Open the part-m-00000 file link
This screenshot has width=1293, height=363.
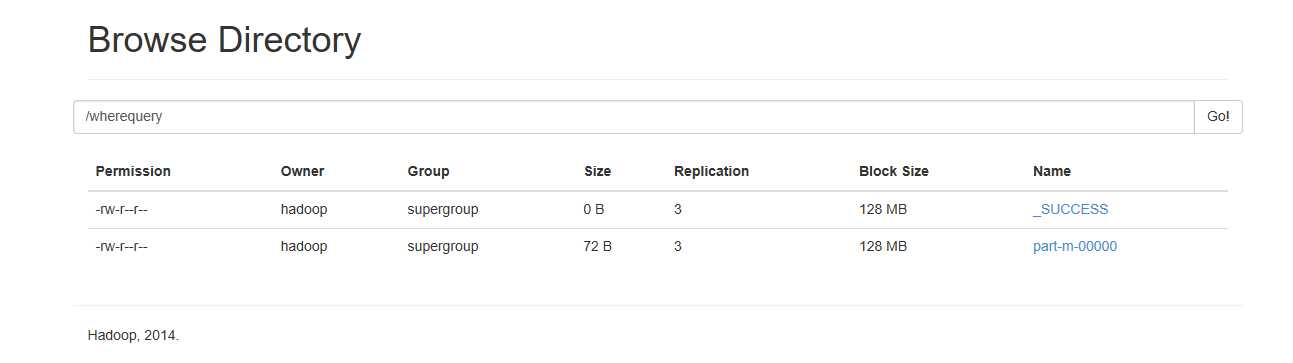tap(1074, 246)
